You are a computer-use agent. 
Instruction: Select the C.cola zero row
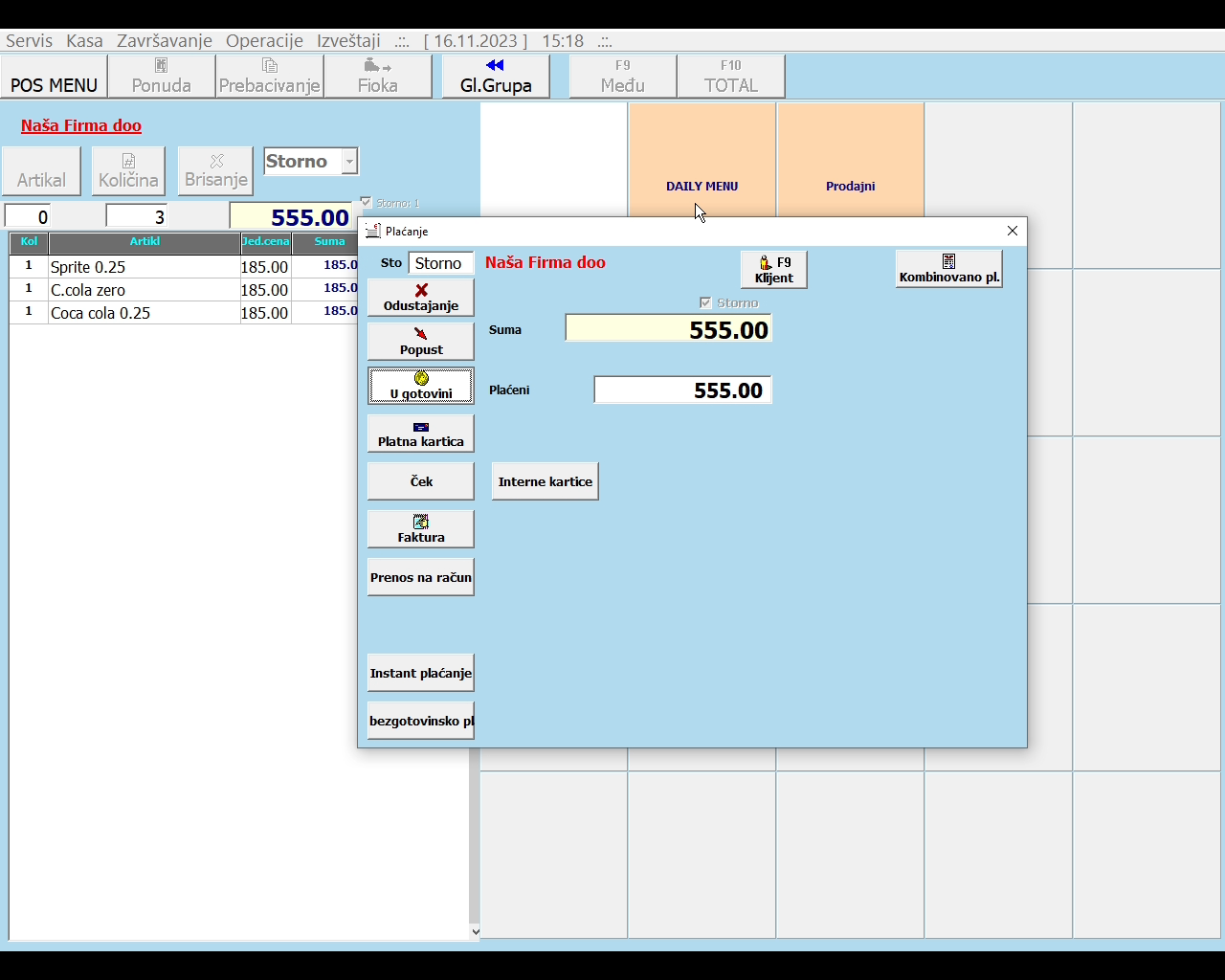click(184, 289)
